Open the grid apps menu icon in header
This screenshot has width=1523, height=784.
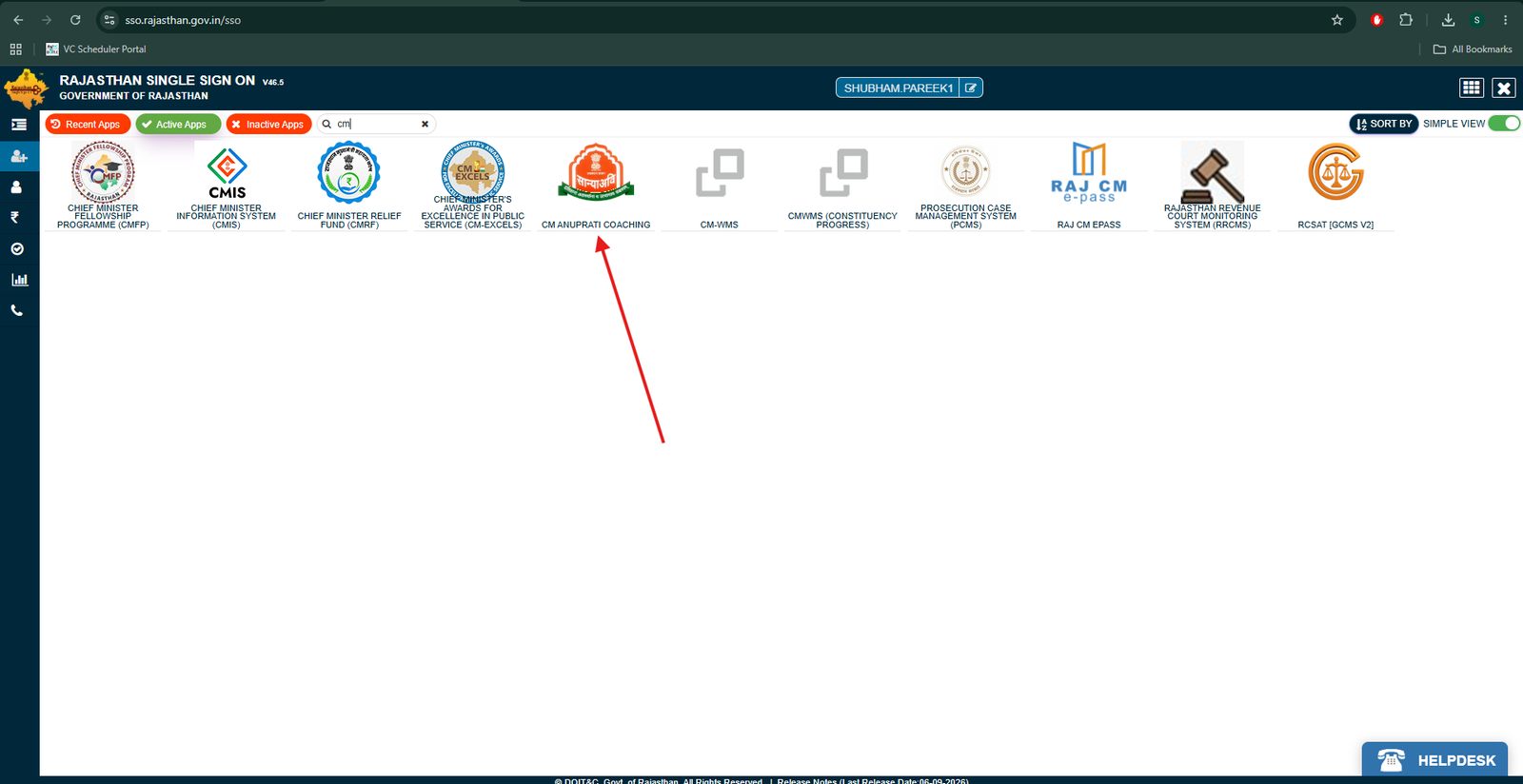[x=1472, y=88]
